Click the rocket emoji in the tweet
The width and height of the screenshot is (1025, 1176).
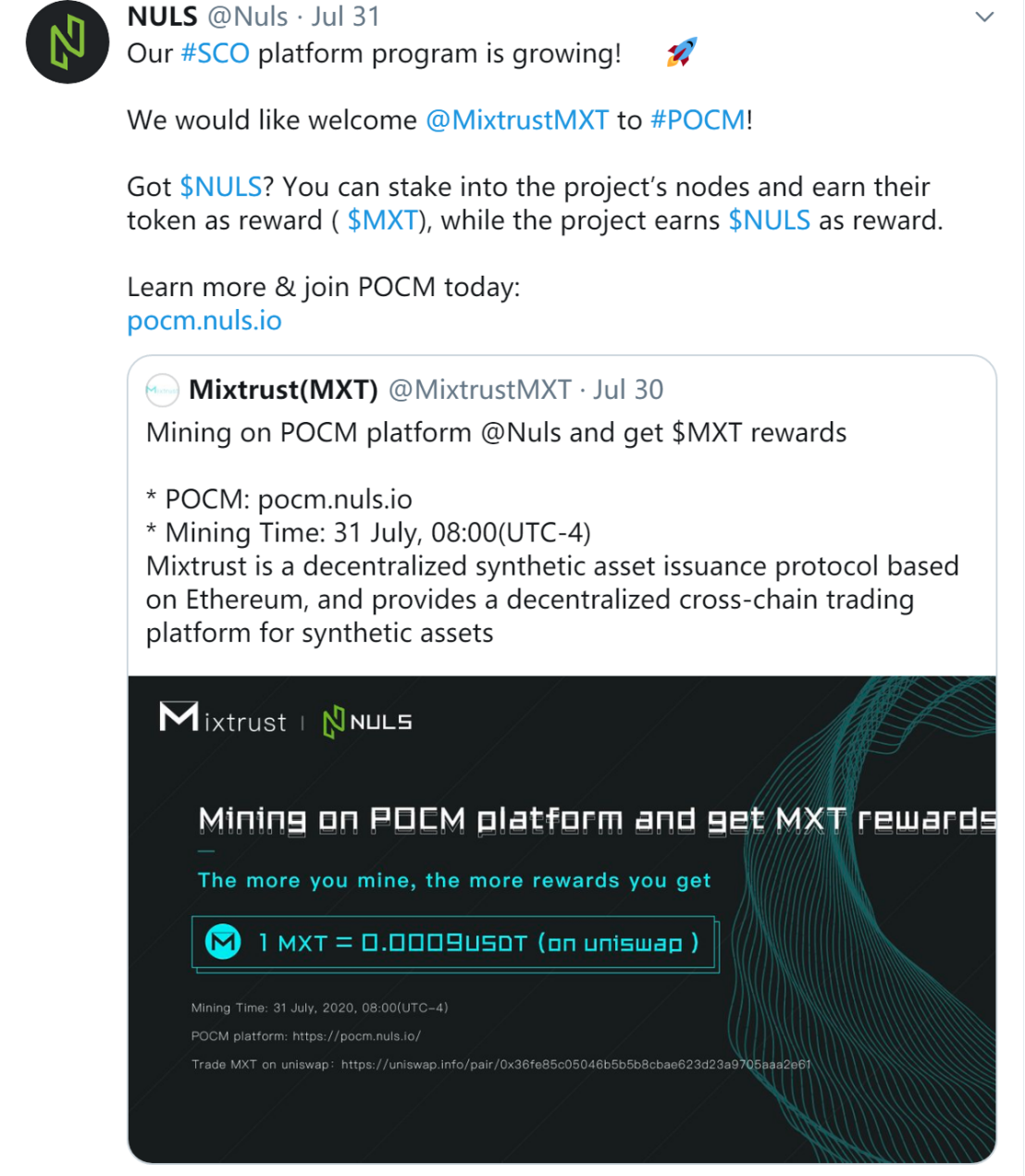tap(682, 53)
